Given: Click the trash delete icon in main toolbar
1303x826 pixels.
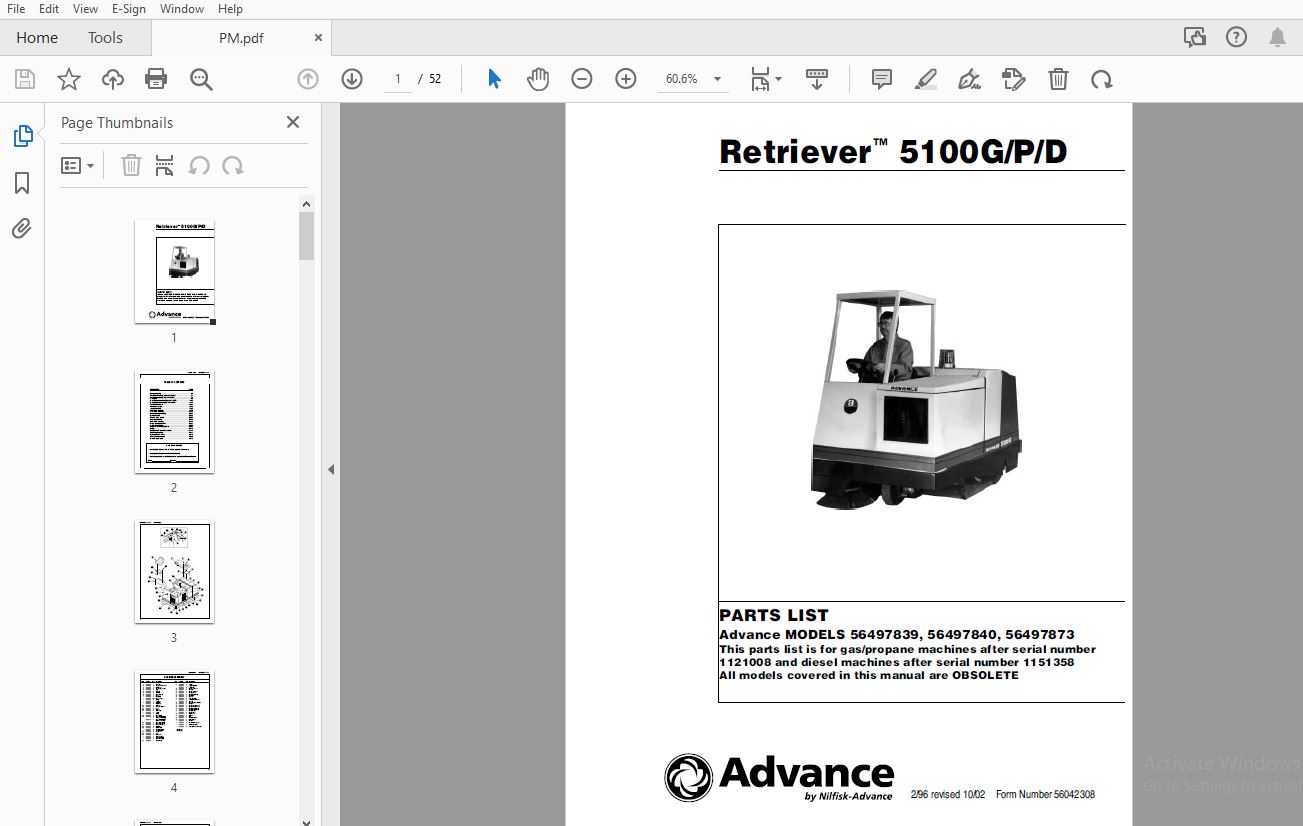Looking at the screenshot, I should [x=1059, y=79].
